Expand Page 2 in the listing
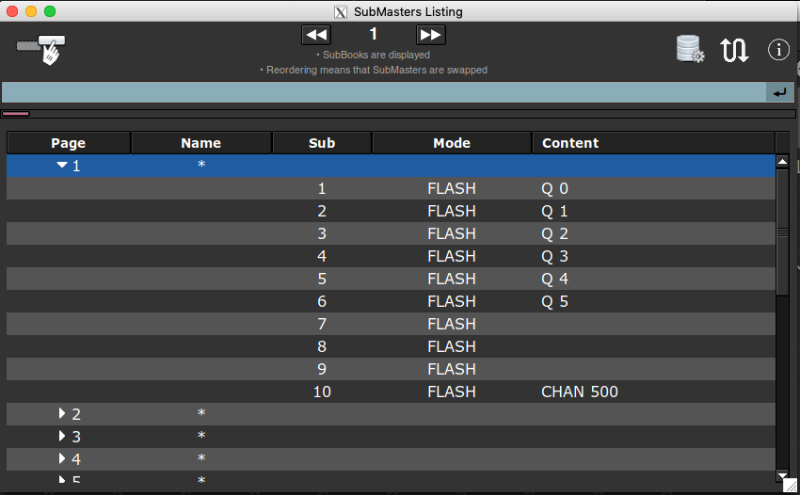The height and width of the screenshot is (495, 800). tap(62, 414)
